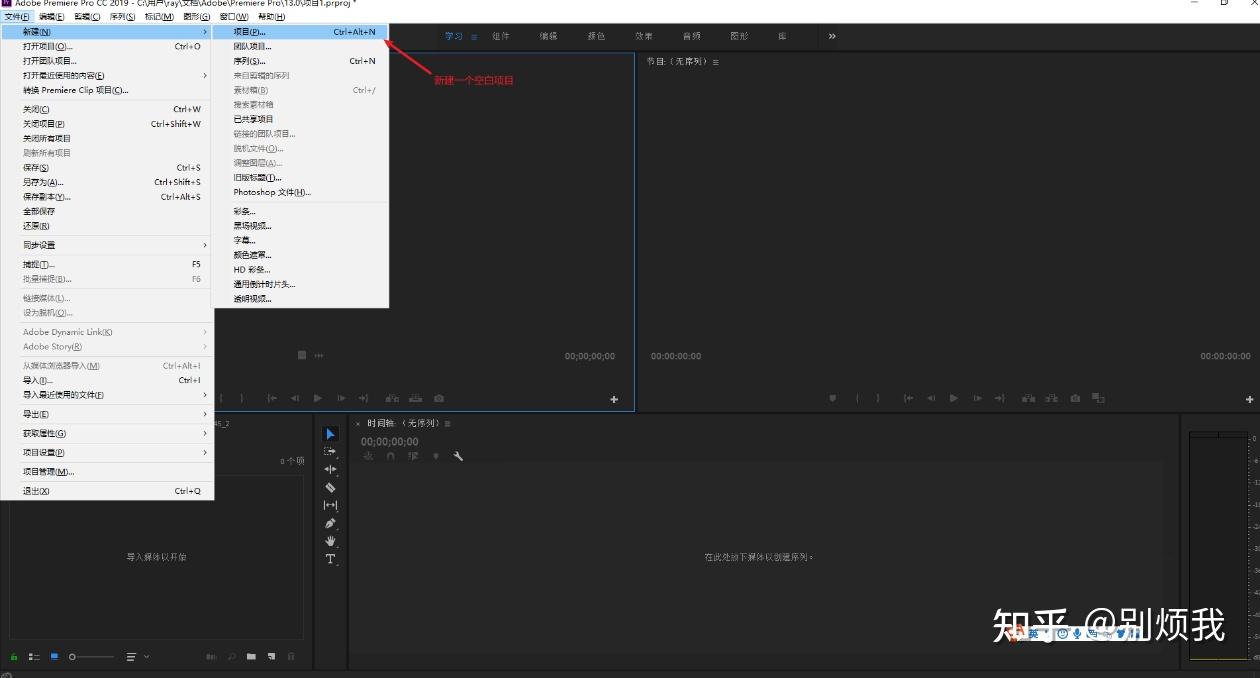Select the Razor tool
This screenshot has width=1260, height=678.
(331, 487)
